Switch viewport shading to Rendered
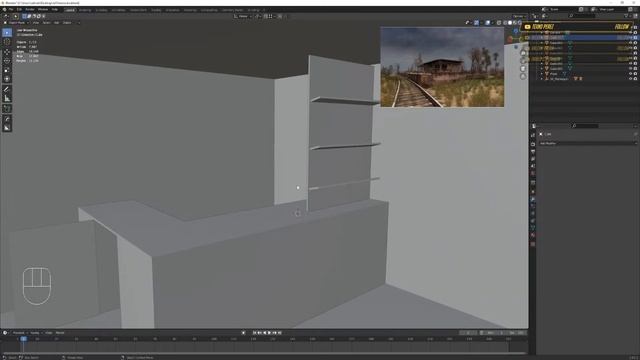The image size is (640, 360). [x=520, y=23]
